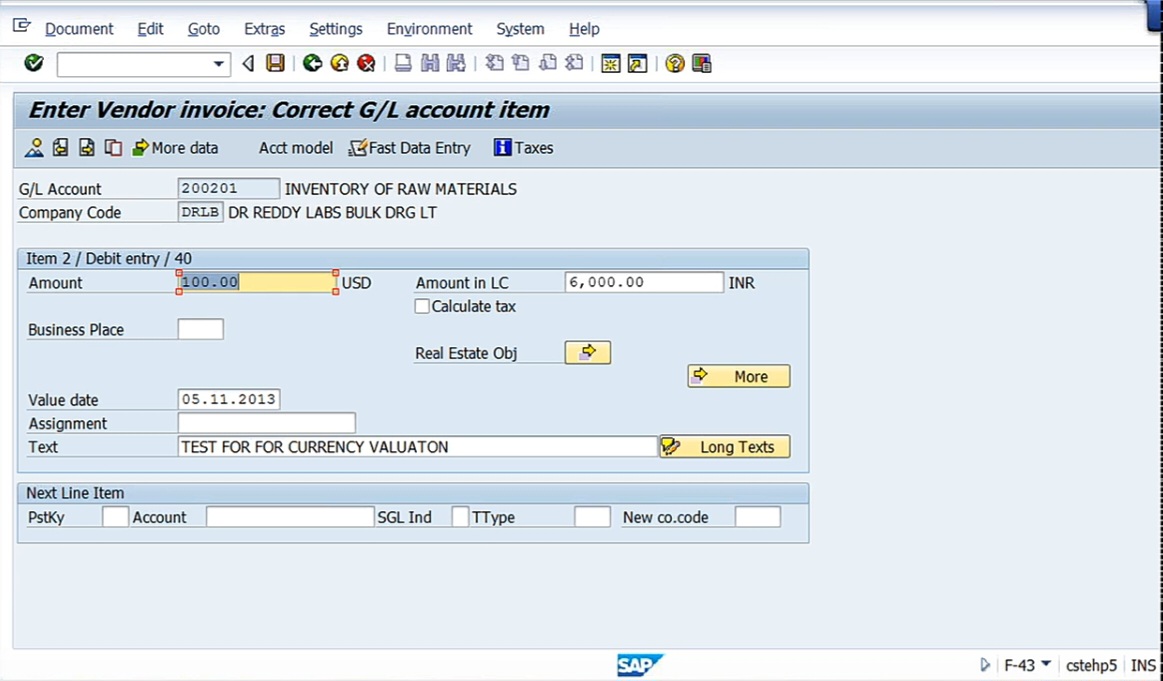Click the Amount in LC field
This screenshot has height=681, width=1163.
pyautogui.click(x=643, y=282)
